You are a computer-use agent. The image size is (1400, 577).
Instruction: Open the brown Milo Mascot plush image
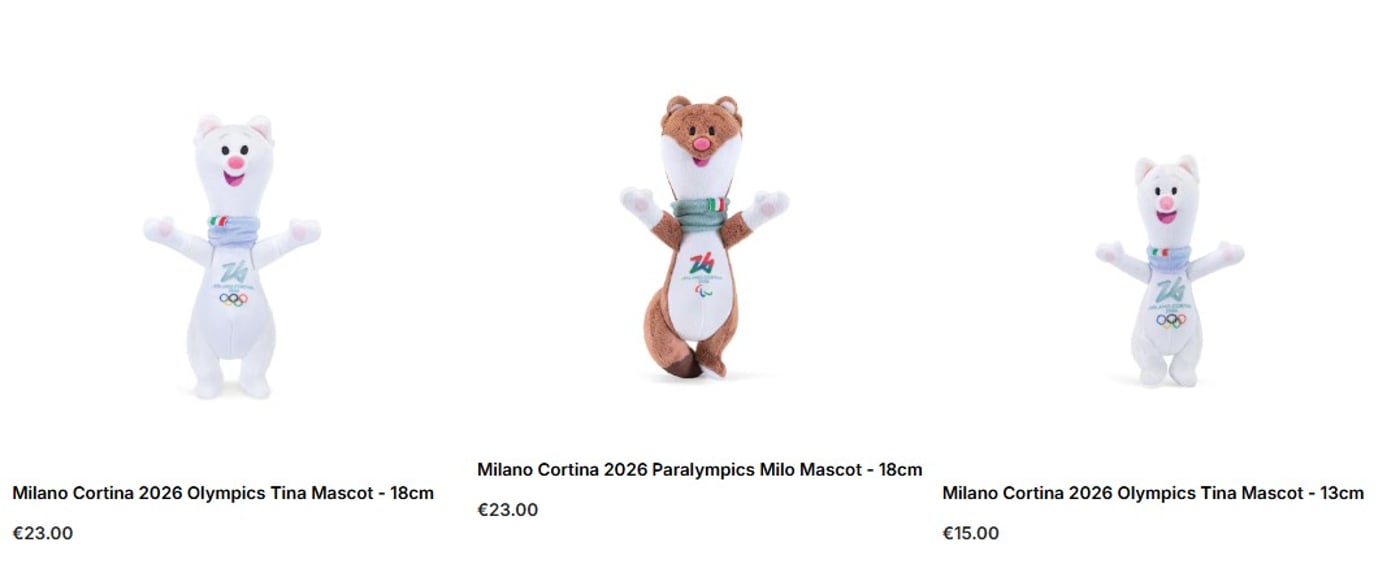click(x=703, y=237)
